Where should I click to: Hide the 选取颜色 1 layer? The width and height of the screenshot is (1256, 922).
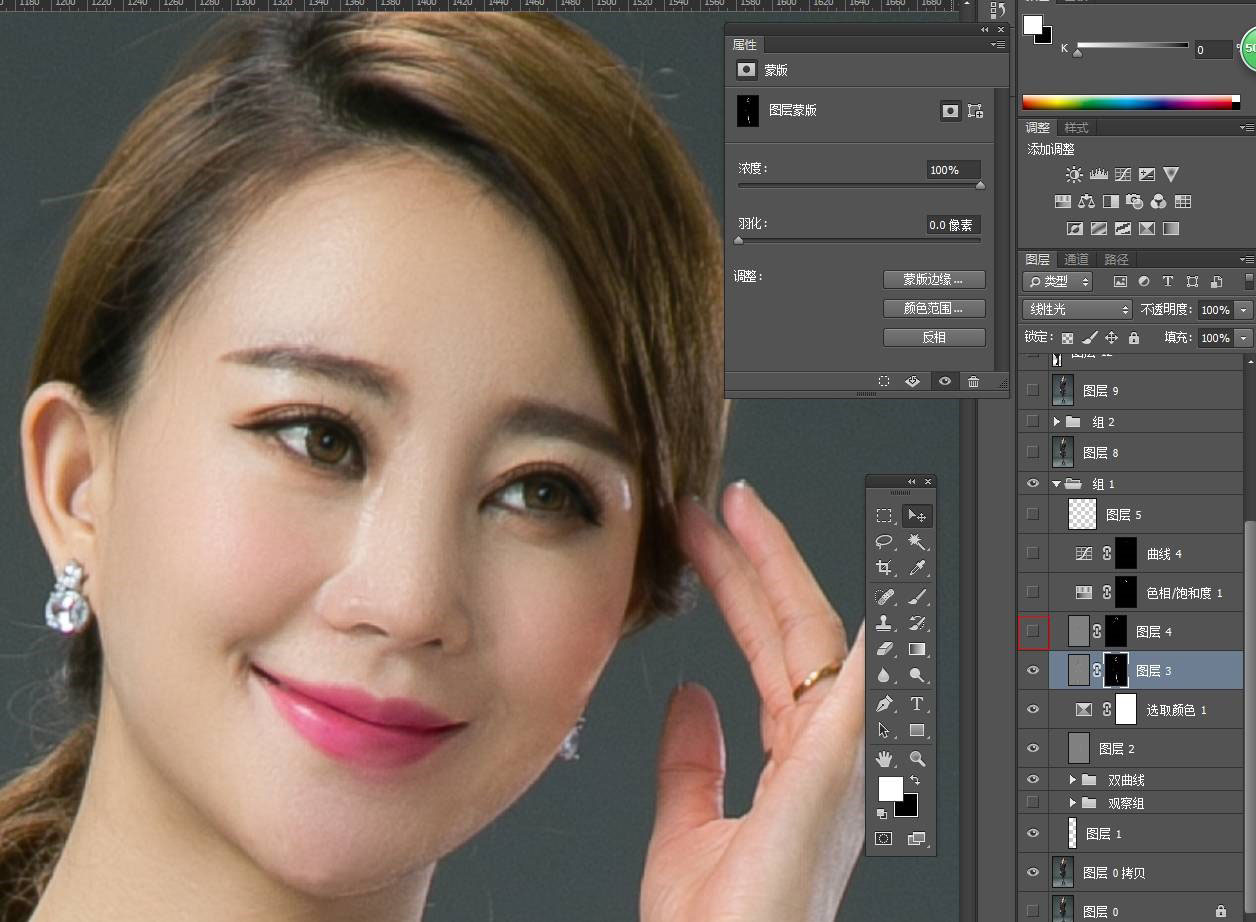click(1033, 710)
